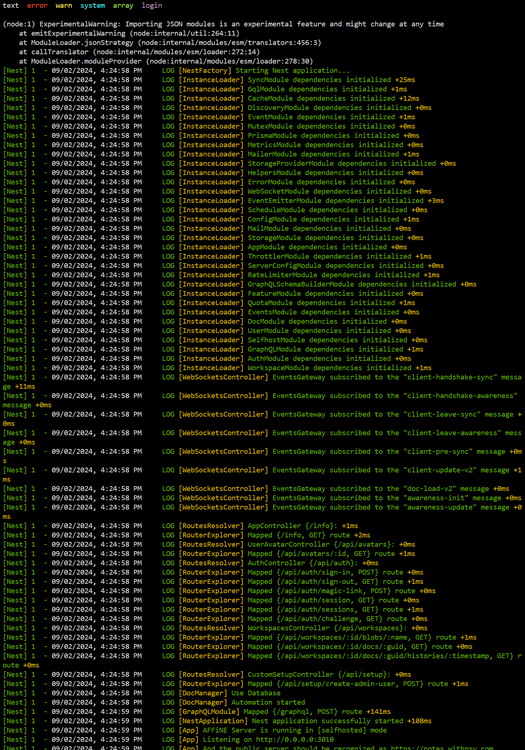Click the "at ModuleLoader.jsonStrategy" stack trace line
The width and height of the screenshot is (525, 750).
click(170, 43)
